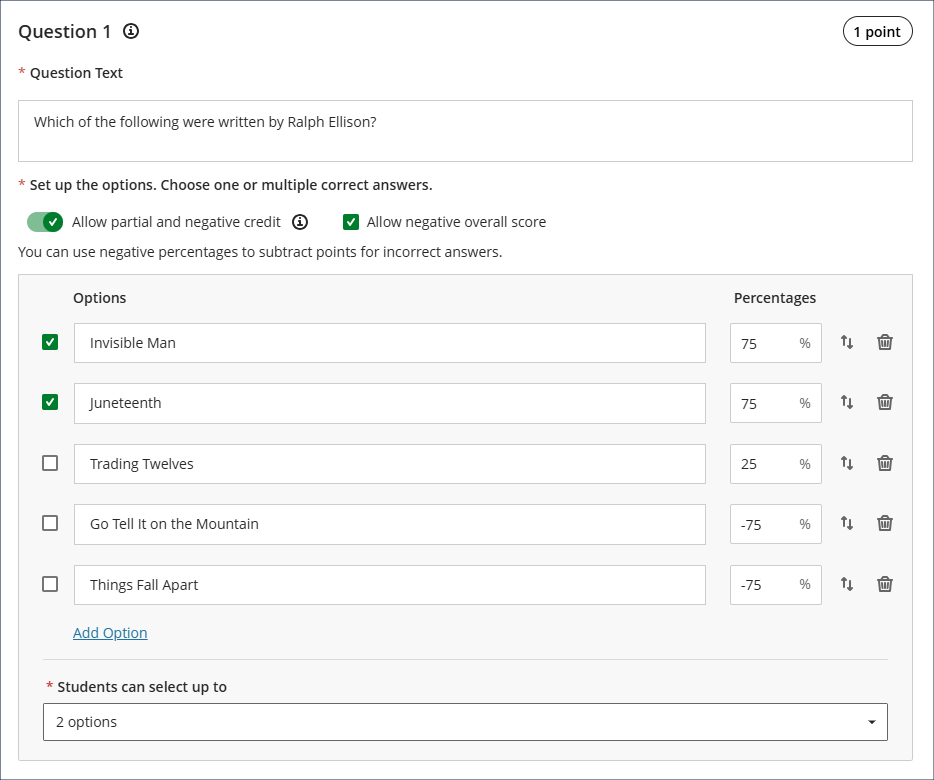
Task: Click the 1 point button
Action: click(877, 32)
